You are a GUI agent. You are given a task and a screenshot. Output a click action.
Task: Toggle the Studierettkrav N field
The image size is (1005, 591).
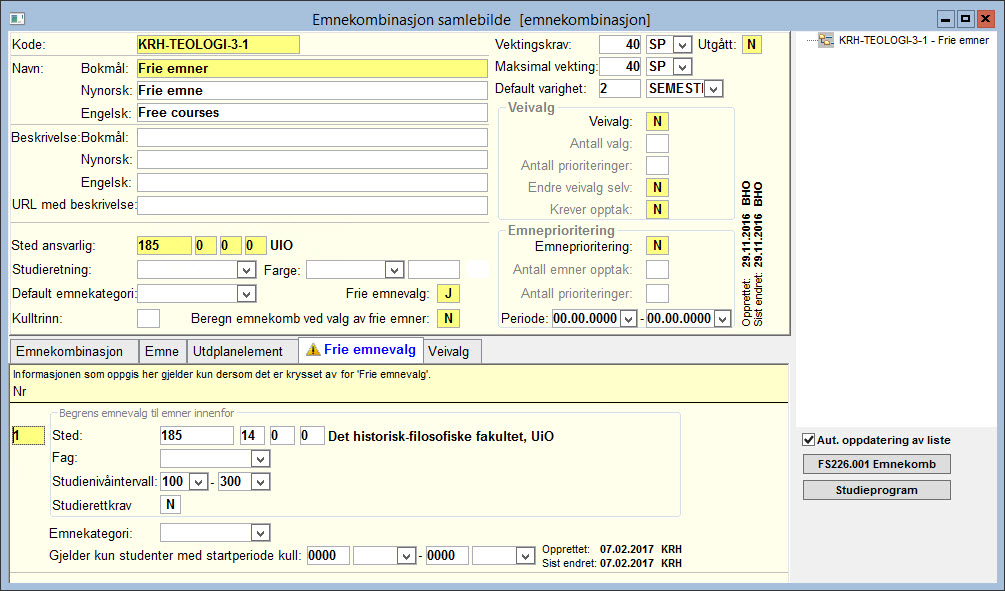[170, 505]
